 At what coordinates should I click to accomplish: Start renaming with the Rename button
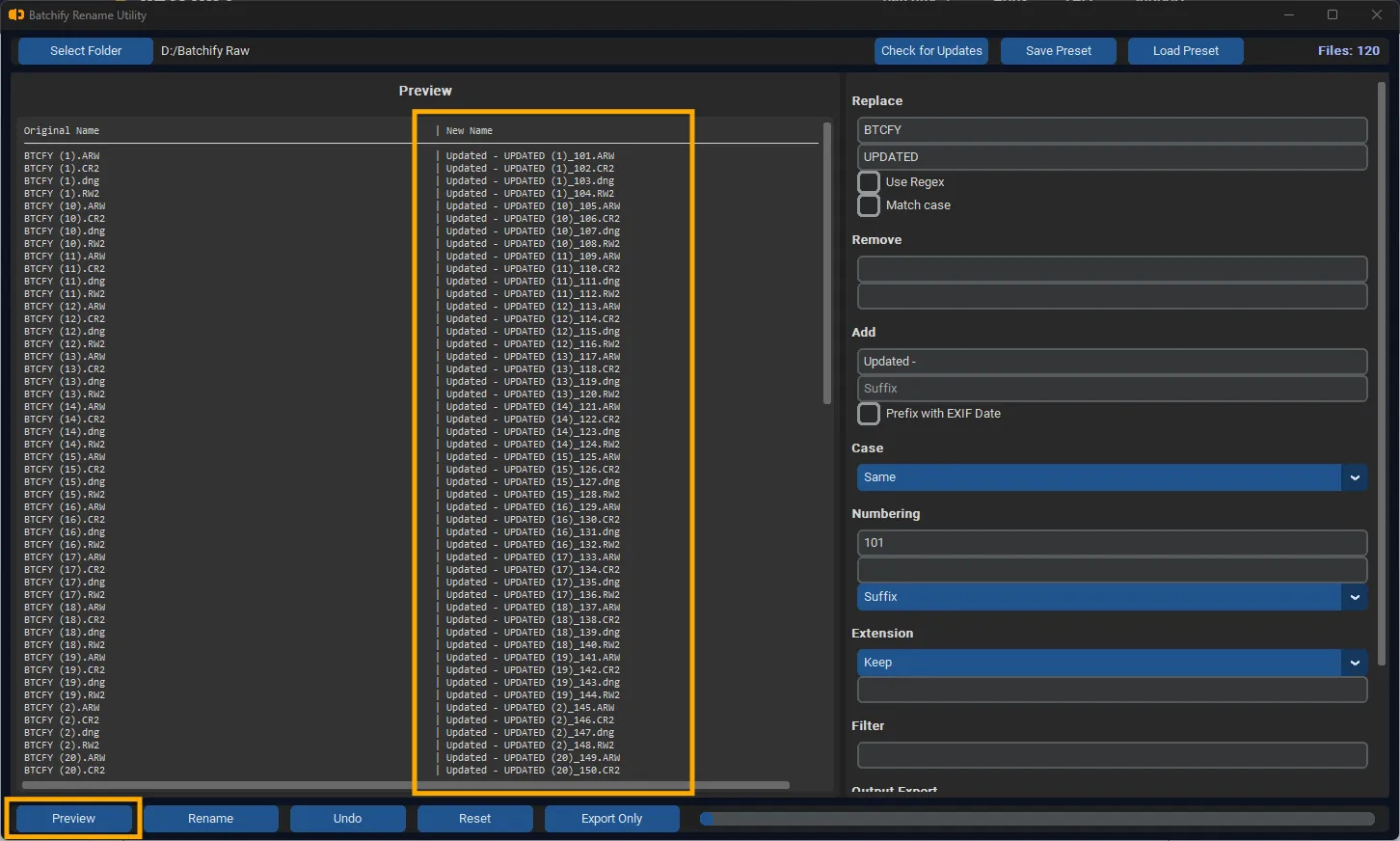tap(210, 818)
